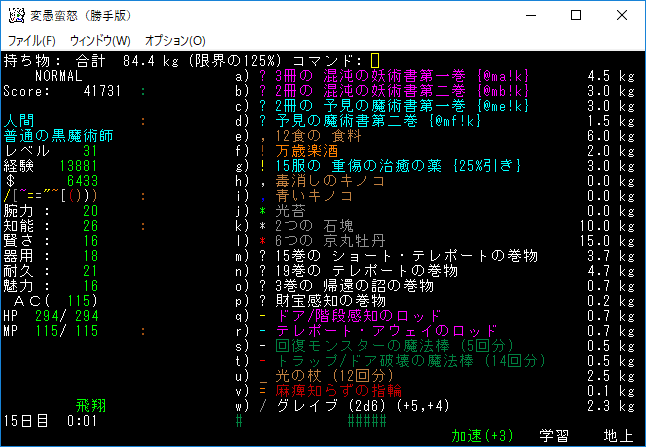646x447 pixels.
Task: Click the slash weapon symbol beside グレイブ
Action: [x=263, y=405]
